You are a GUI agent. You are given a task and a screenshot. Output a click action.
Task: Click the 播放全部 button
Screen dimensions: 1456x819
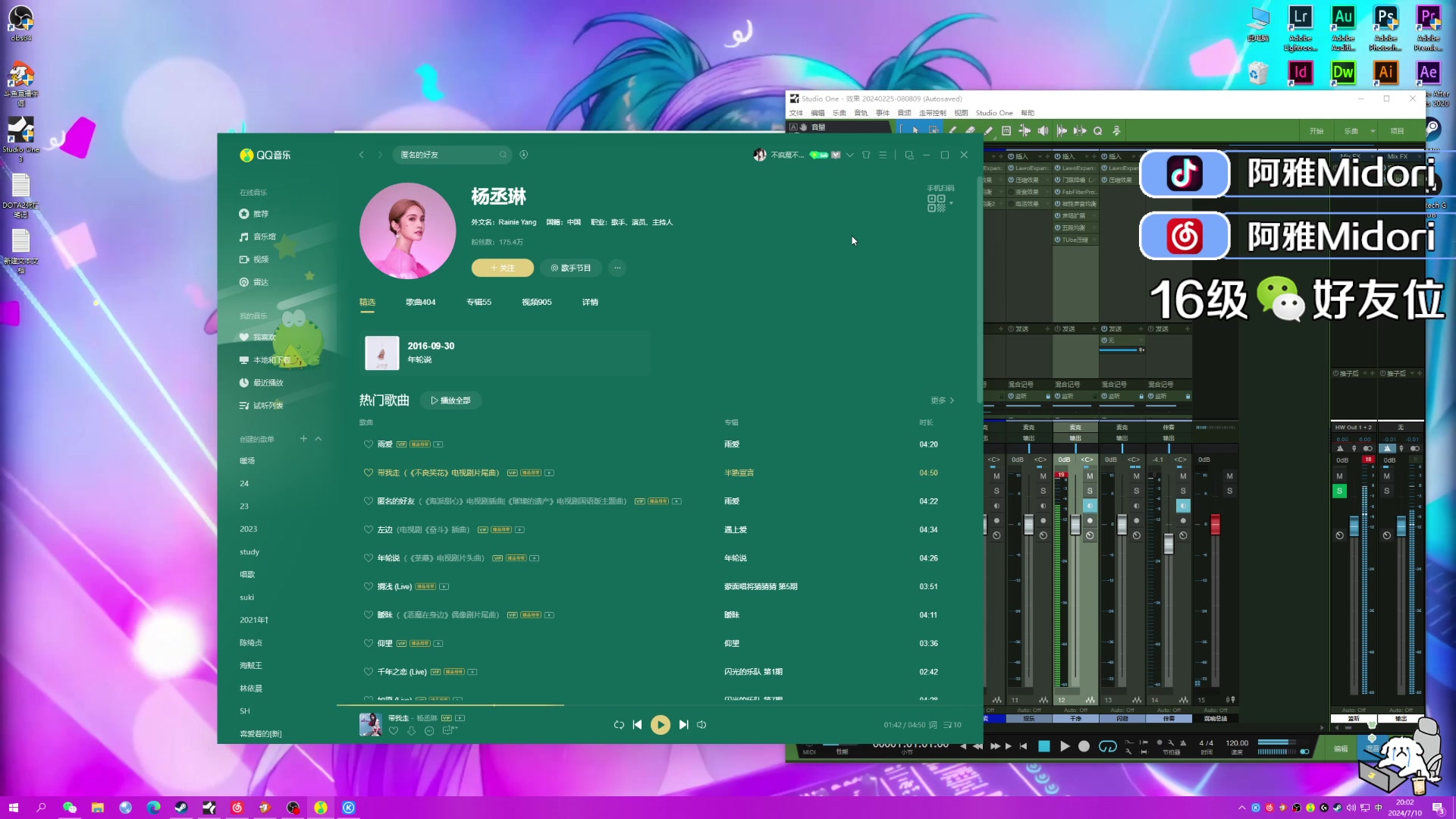point(450,400)
